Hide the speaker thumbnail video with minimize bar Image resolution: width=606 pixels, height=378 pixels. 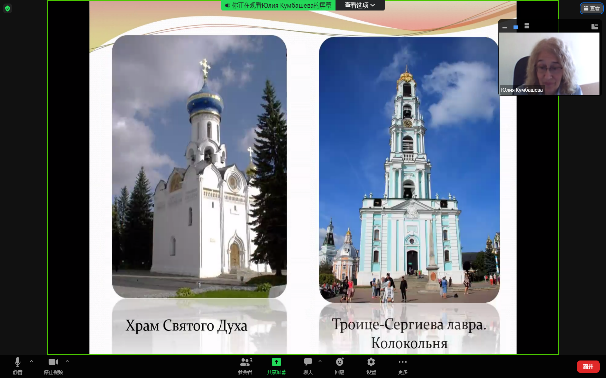[504, 27]
